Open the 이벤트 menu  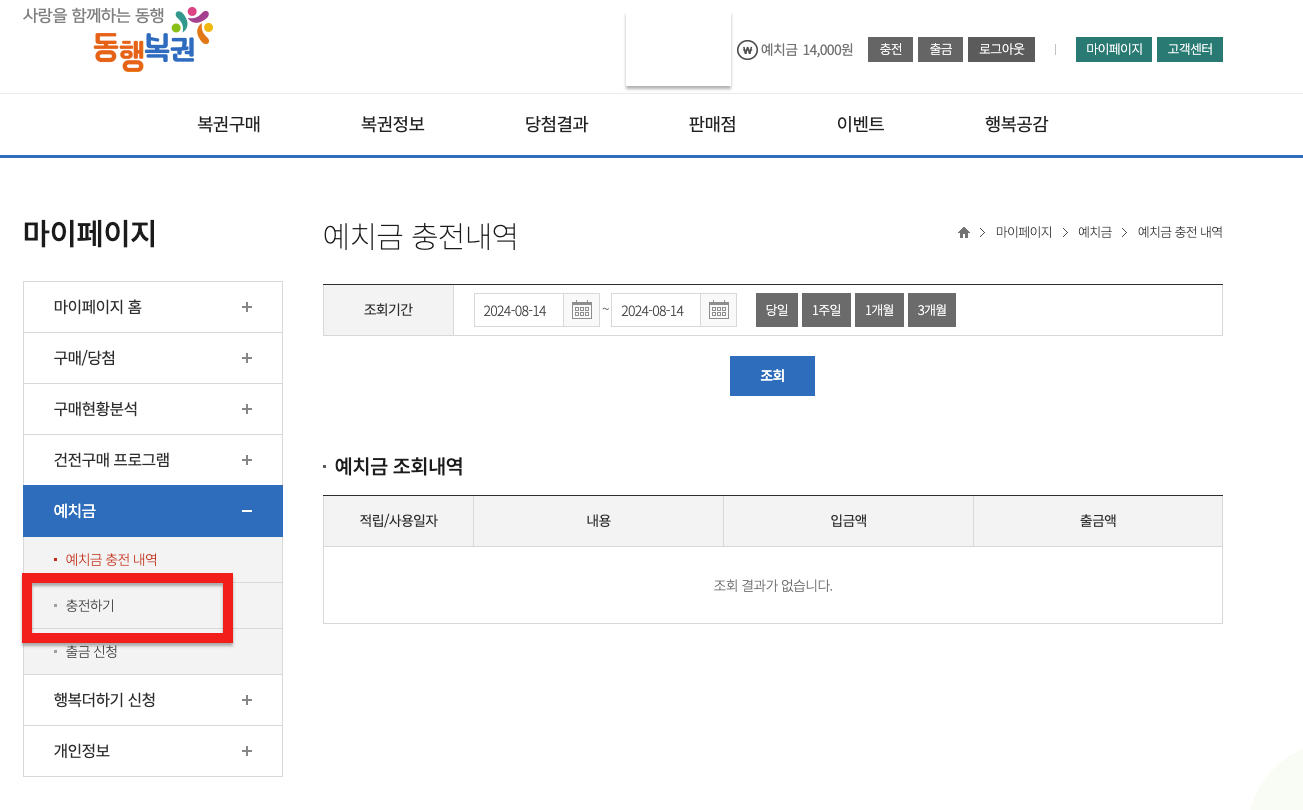tap(861, 125)
